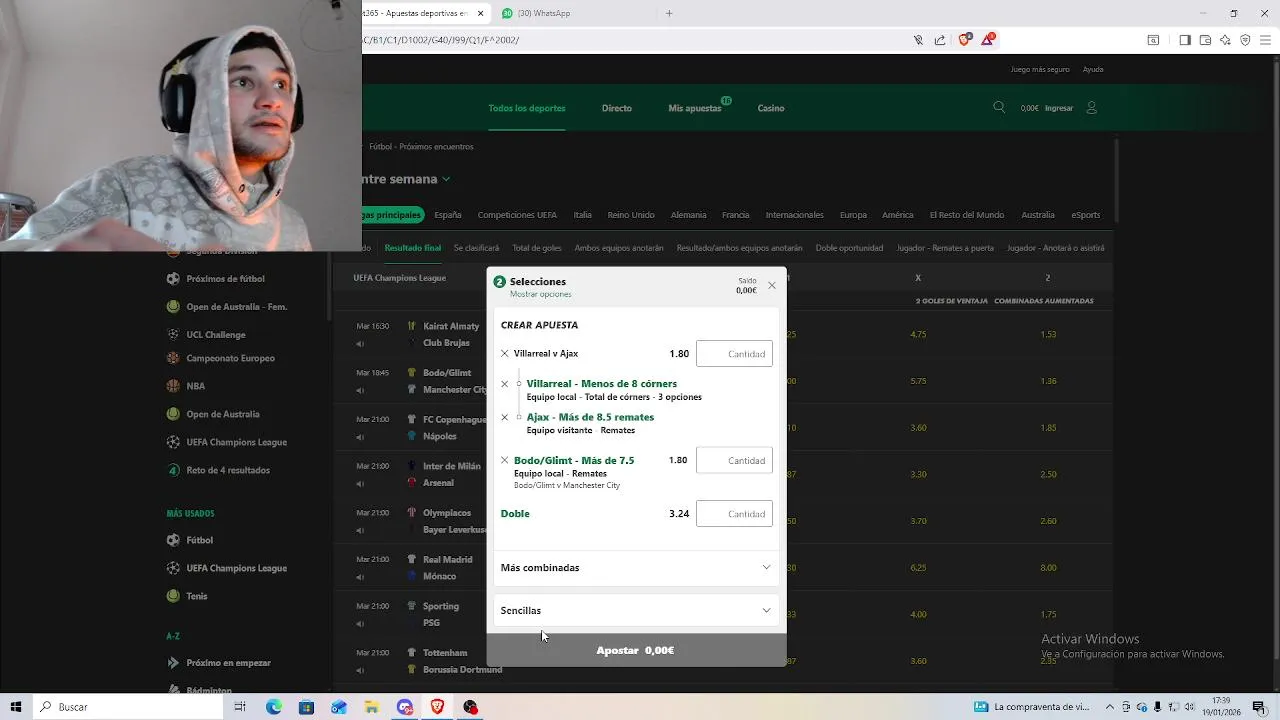Filter by eSports
The height and width of the screenshot is (720, 1280).
tap(1086, 215)
